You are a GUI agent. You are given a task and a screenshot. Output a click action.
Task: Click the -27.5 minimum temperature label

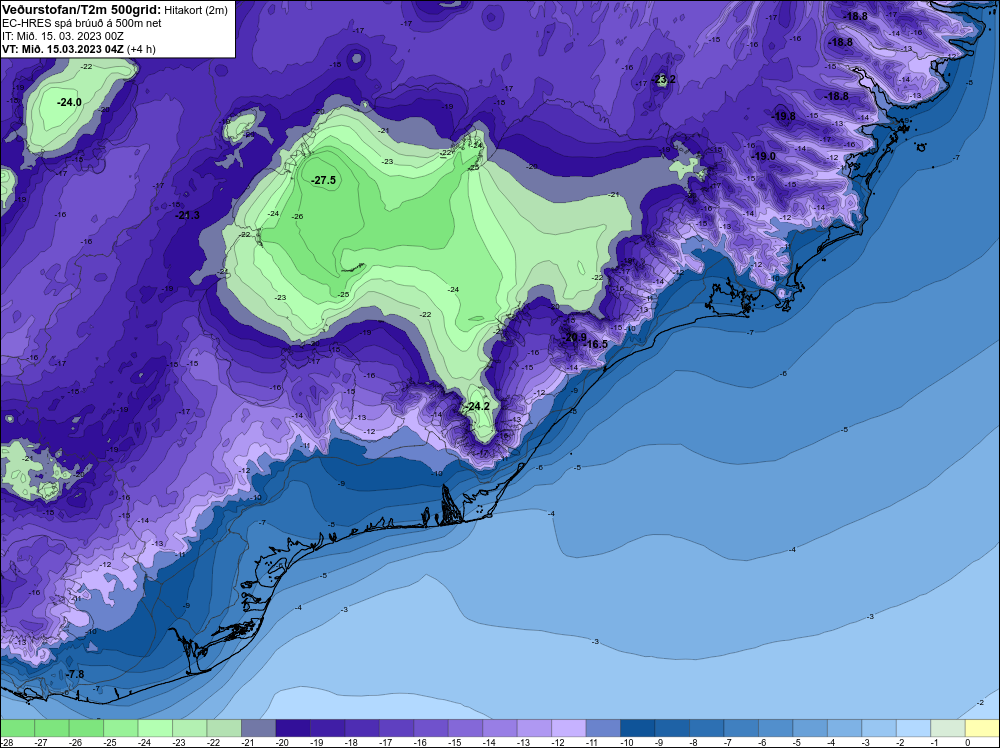[323, 180]
